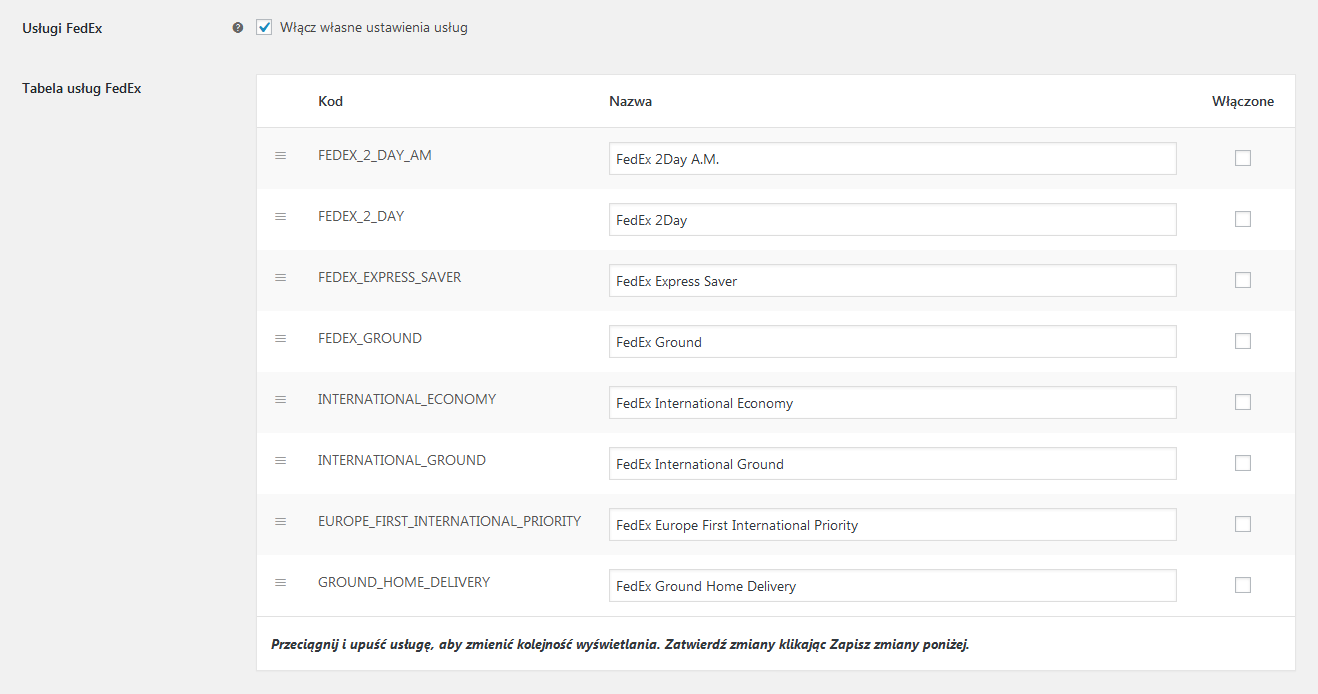
Task: Select the FEDEX_GROUND code text
Action: pos(370,338)
